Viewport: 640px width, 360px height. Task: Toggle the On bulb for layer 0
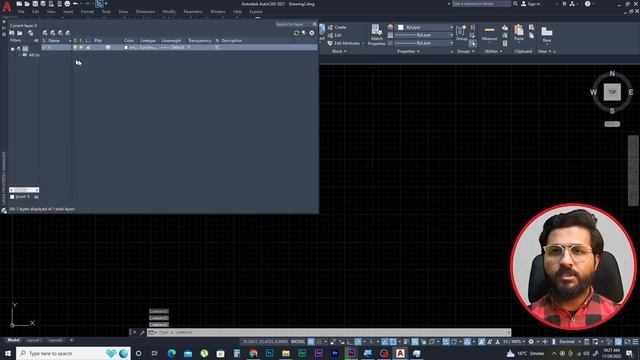(x=75, y=47)
